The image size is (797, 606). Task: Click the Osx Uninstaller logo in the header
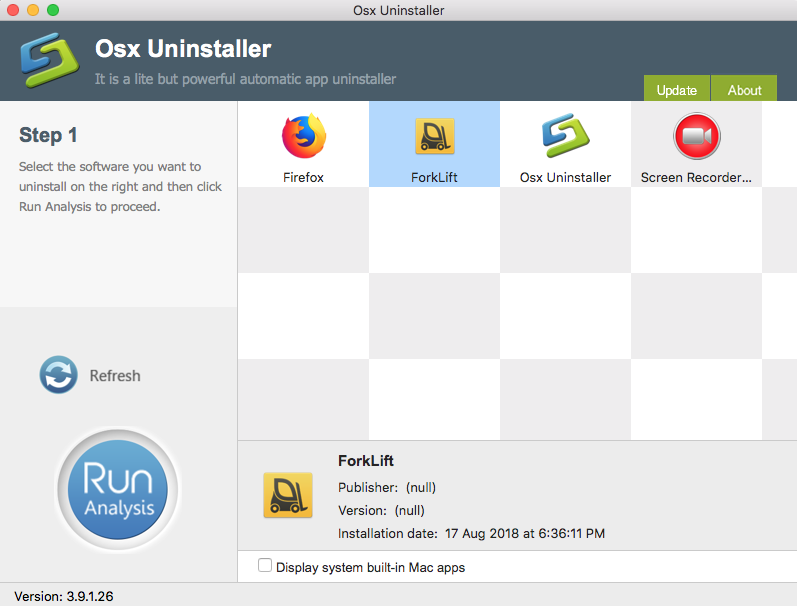tap(49, 60)
